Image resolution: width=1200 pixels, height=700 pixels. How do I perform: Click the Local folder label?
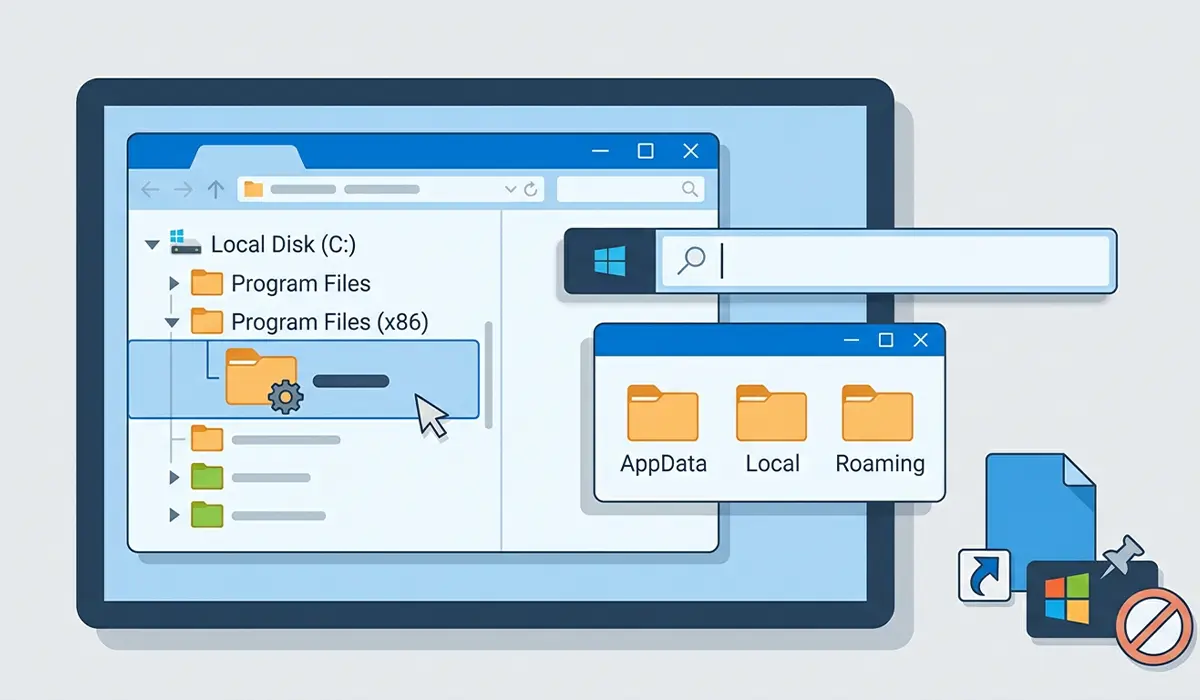[773, 464]
